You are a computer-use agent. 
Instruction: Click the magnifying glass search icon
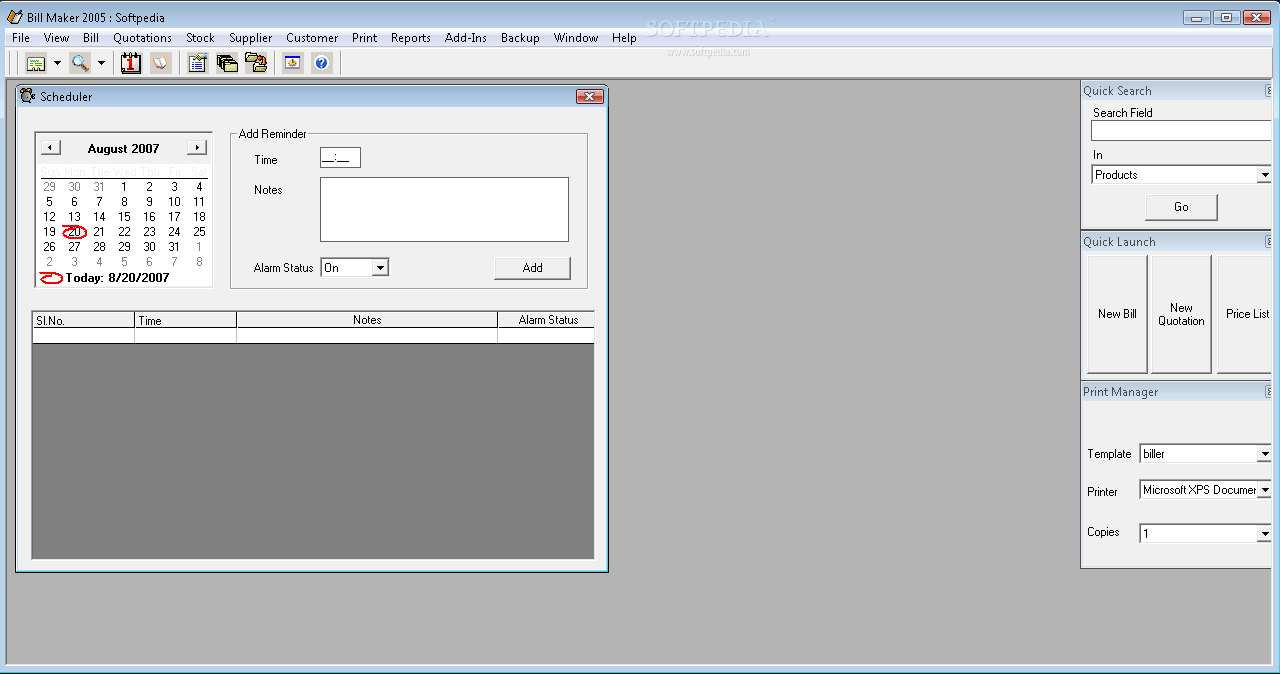pos(80,63)
